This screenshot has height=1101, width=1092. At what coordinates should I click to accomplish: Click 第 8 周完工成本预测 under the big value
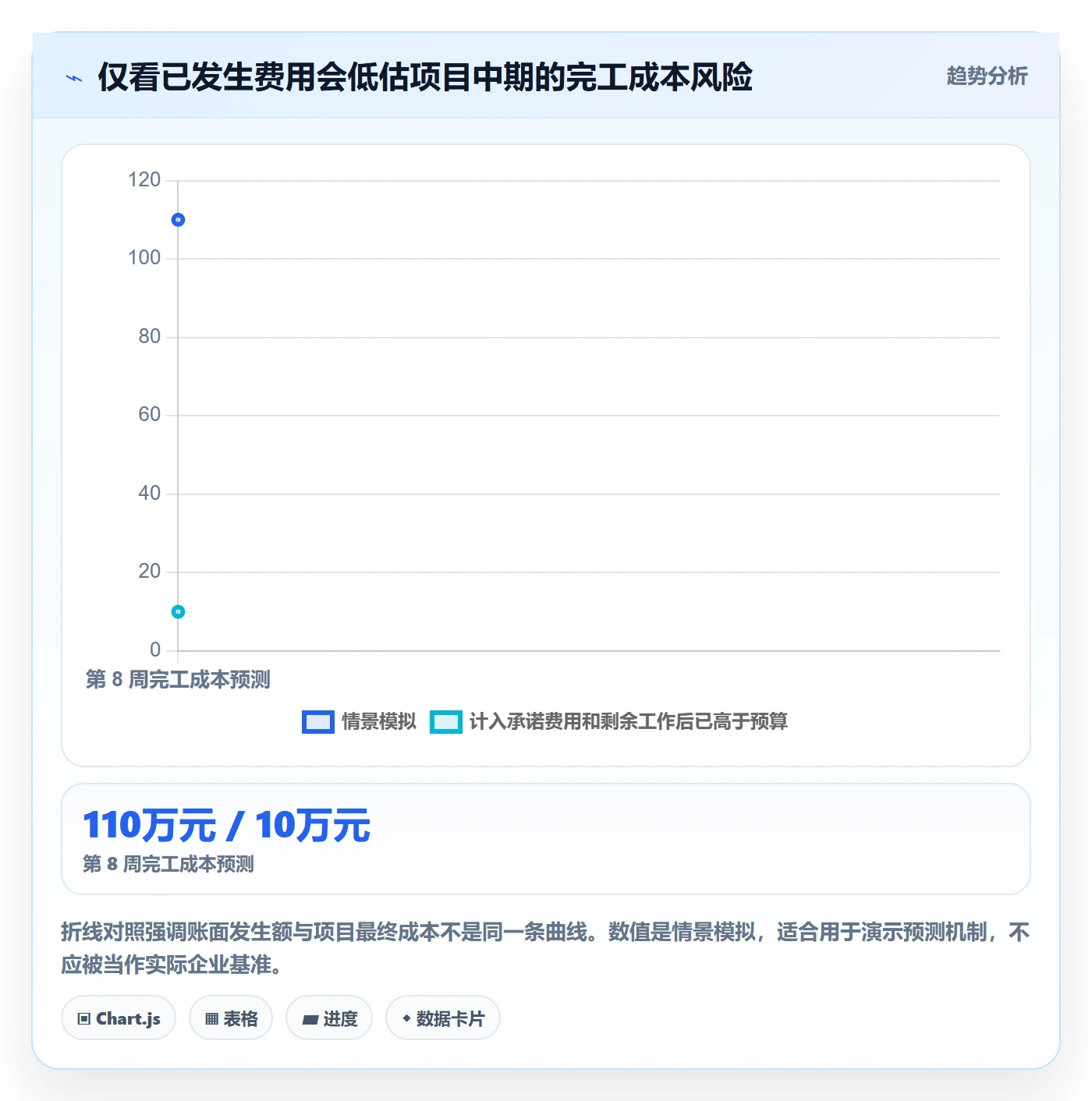(168, 864)
